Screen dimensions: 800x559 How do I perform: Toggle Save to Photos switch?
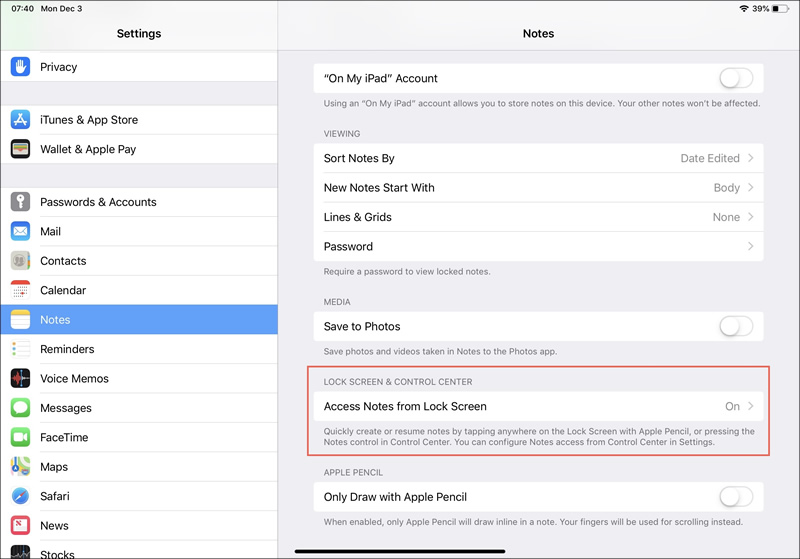736,326
